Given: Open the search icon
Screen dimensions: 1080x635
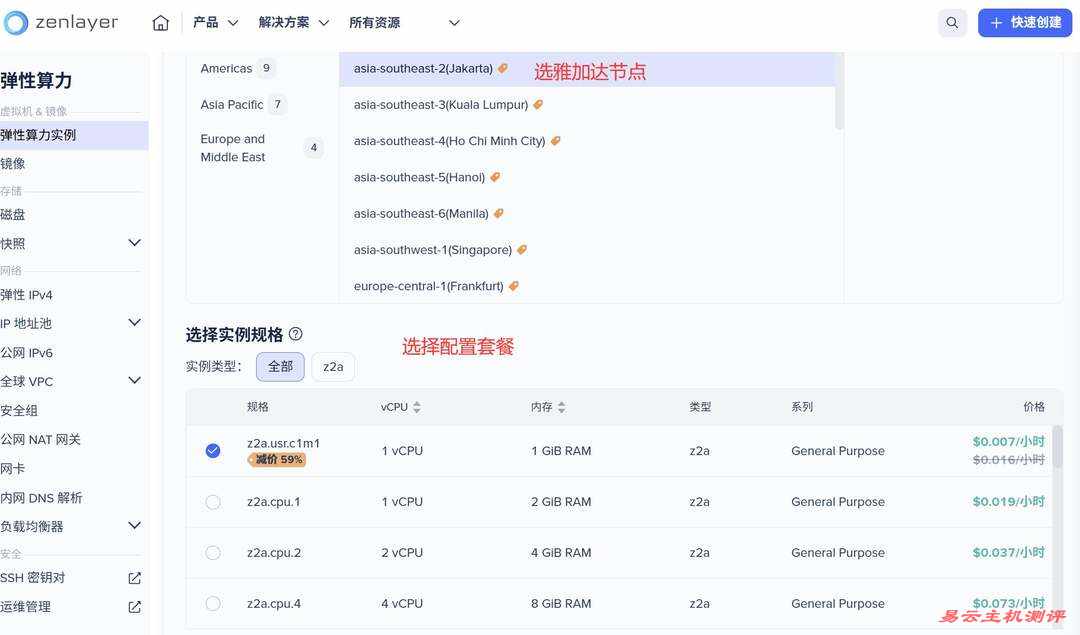Looking at the screenshot, I should tap(950, 21).
